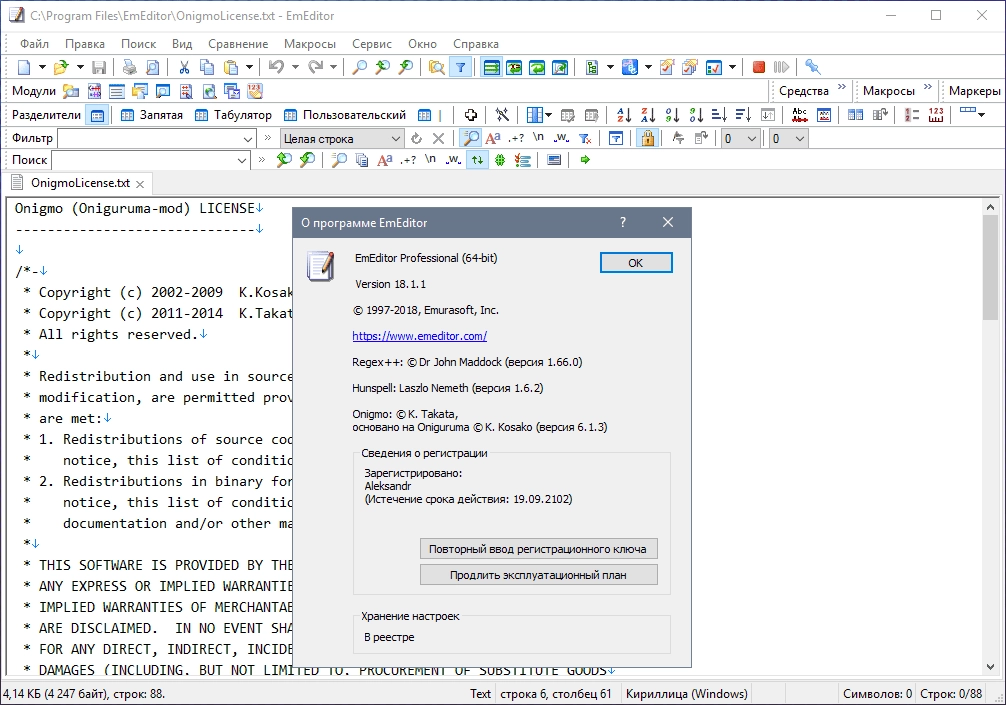The height and width of the screenshot is (705, 1006).
Task: Stop macro recording with the red square icon
Action: pos(758,67)
